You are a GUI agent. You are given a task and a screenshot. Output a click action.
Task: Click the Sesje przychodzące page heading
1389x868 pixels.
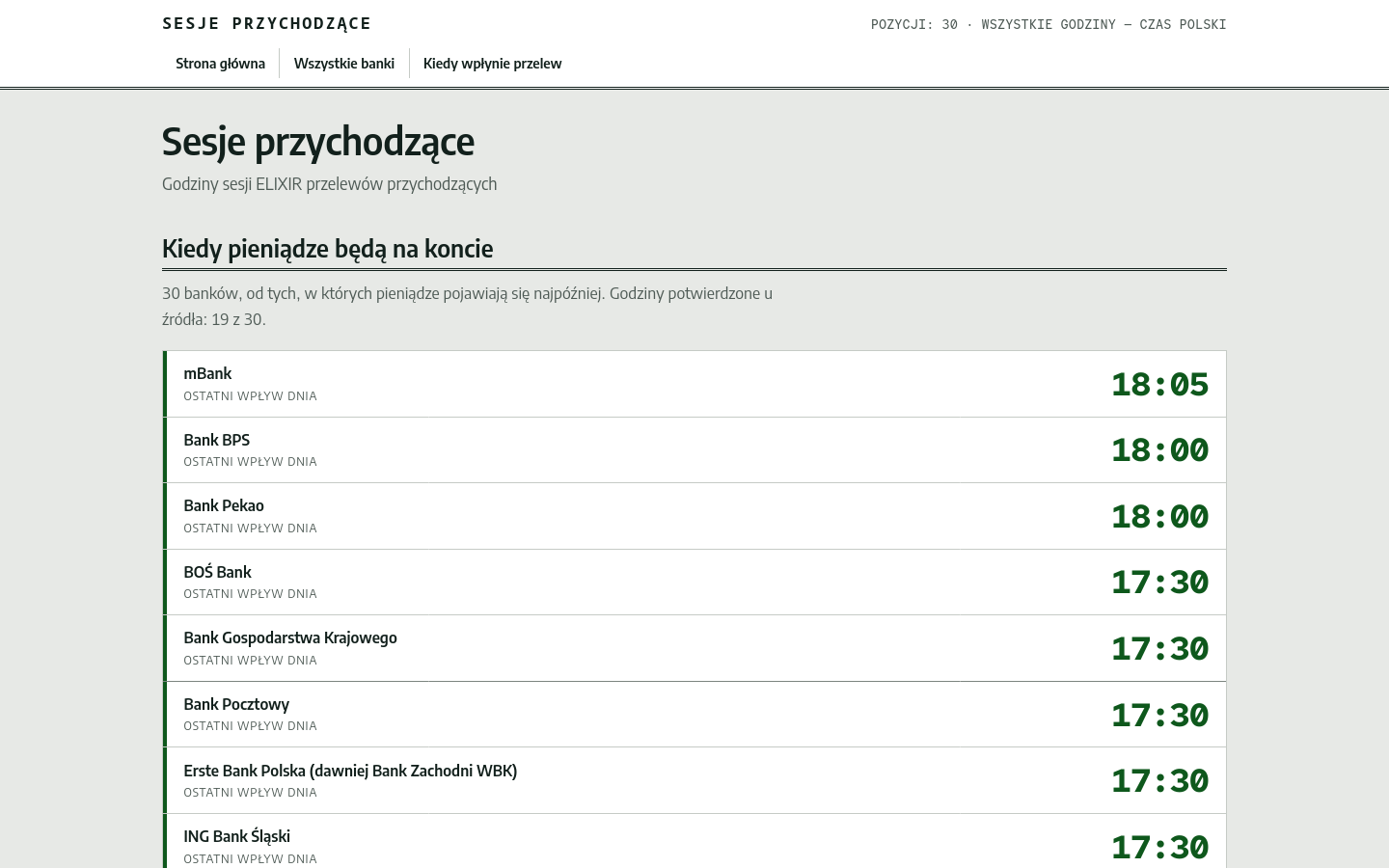[x=318, y=142]
